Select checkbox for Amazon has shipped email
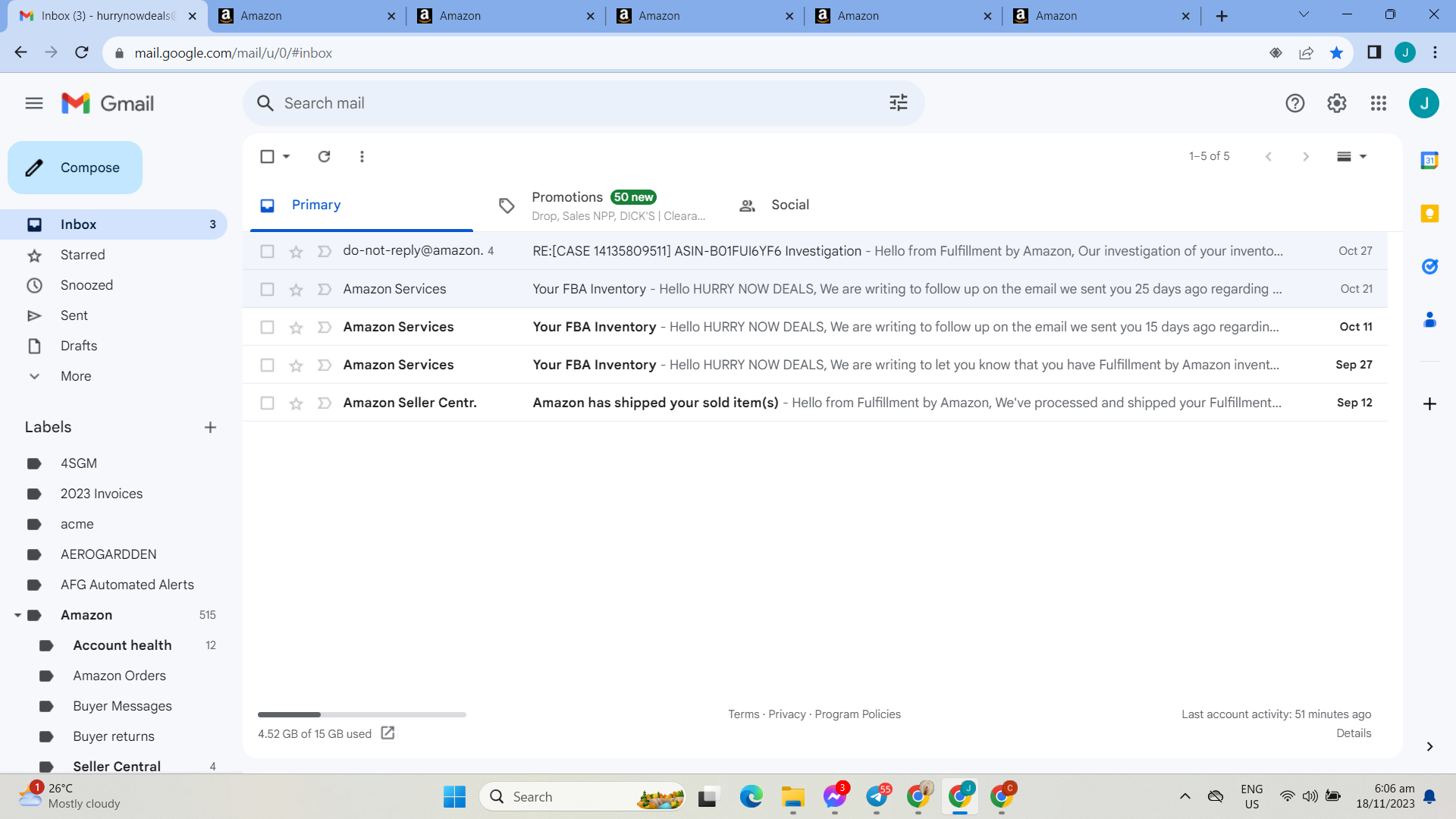1456x819 pixels. [x=267, y=403]
